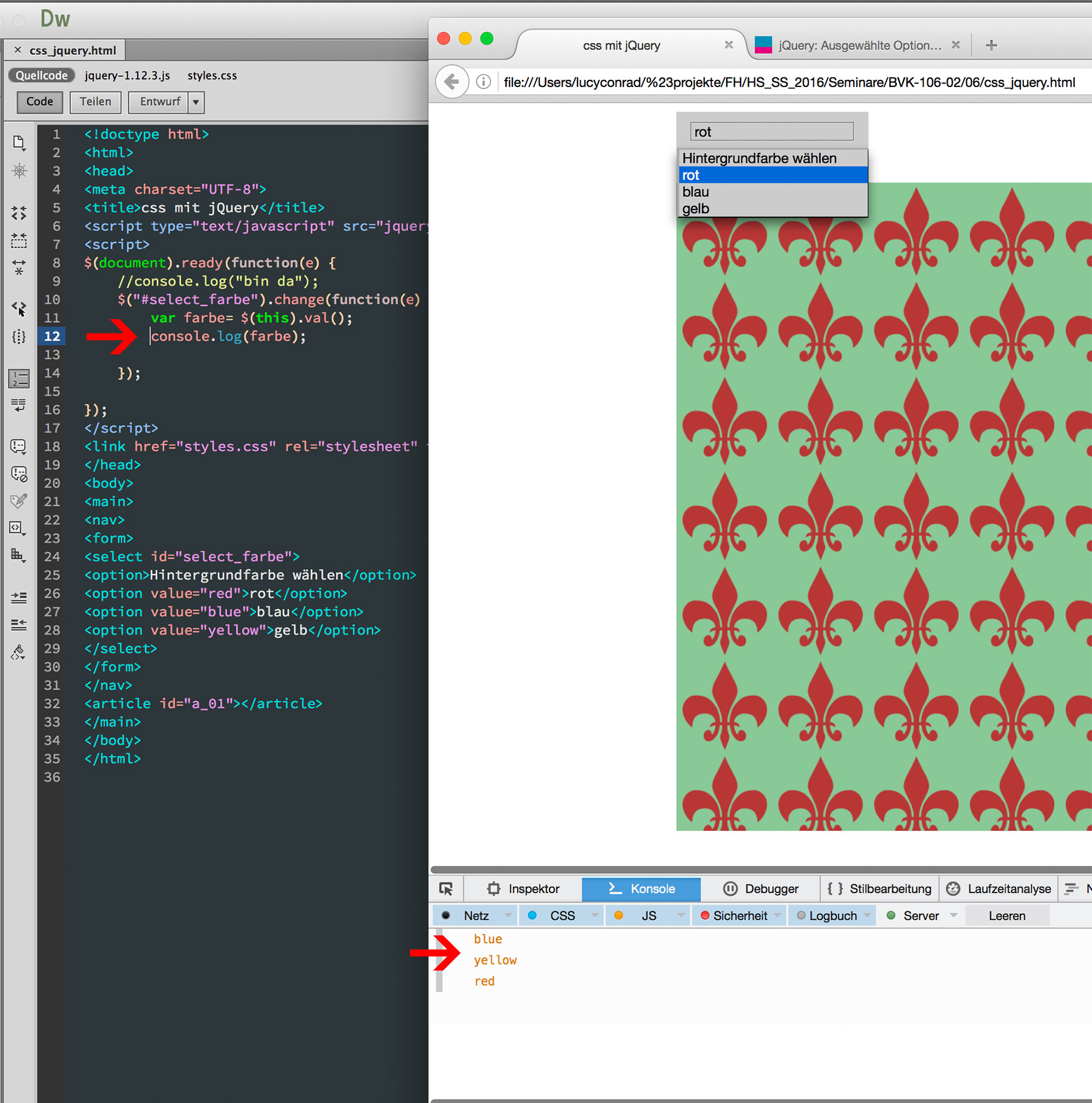
Task: Switch to Entwurf design view
Action: tap(160, 101)
